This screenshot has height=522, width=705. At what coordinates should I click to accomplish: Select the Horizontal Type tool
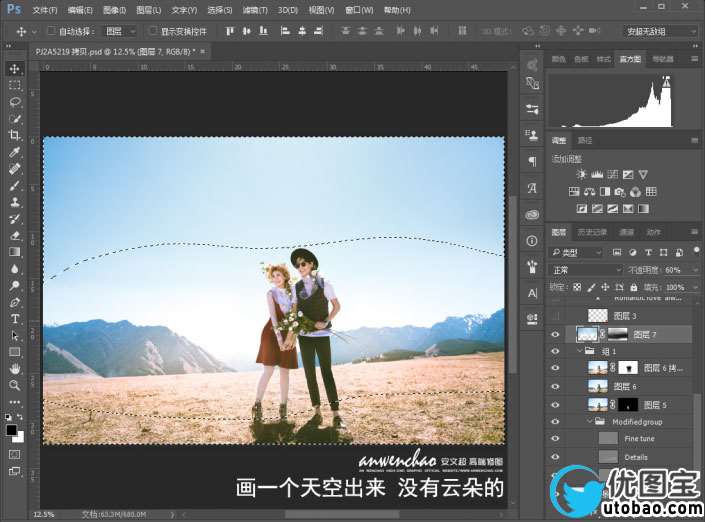pos(15,319)
